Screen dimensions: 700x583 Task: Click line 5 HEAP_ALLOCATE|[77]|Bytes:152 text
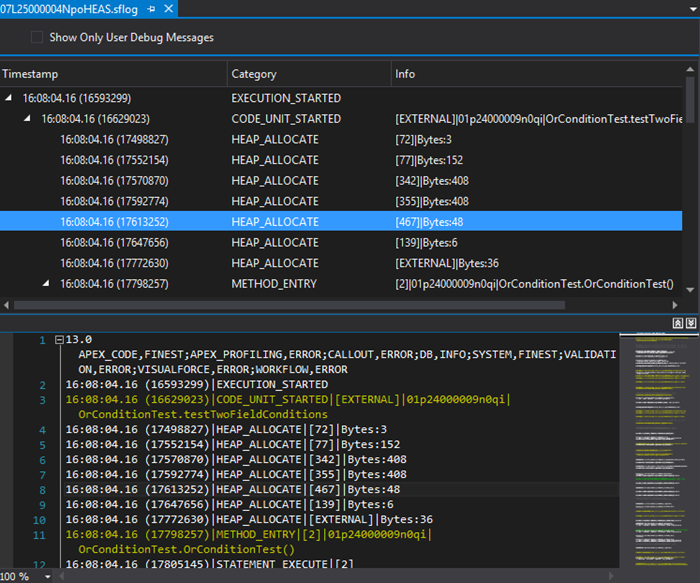pos(308,445)
